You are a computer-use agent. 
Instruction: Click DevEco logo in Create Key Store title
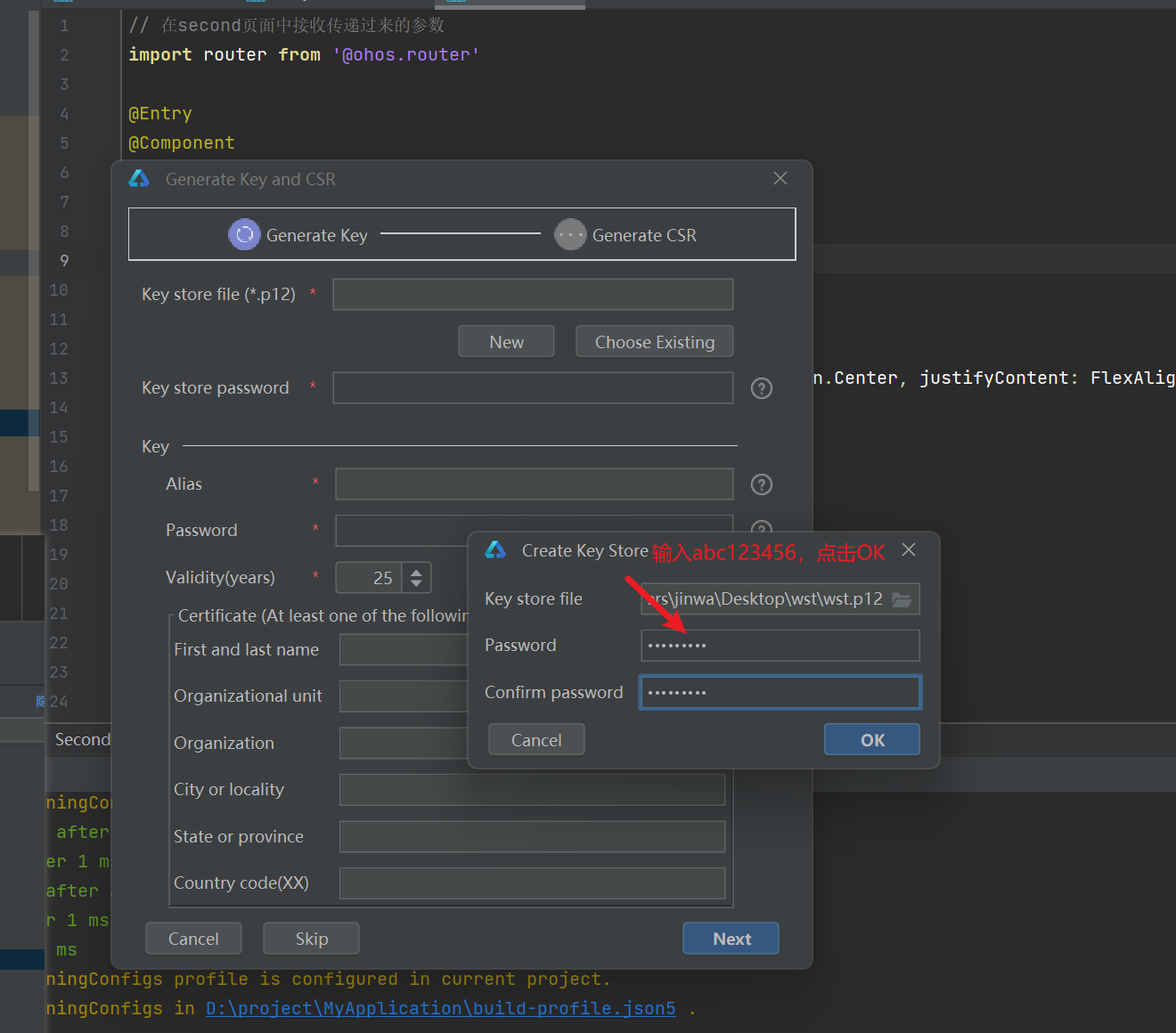coord(495,550)
